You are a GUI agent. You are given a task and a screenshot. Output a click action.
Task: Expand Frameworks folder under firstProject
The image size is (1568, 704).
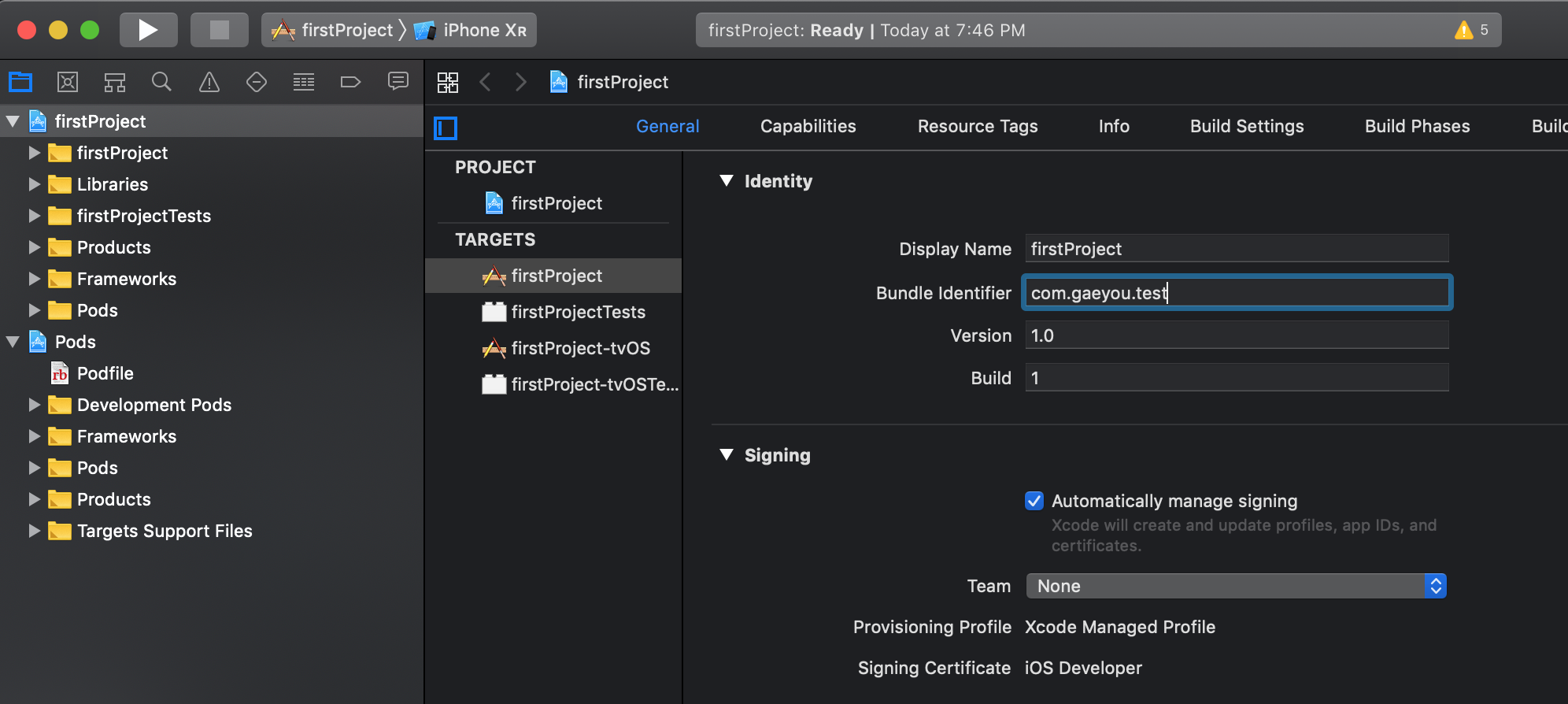34,279
